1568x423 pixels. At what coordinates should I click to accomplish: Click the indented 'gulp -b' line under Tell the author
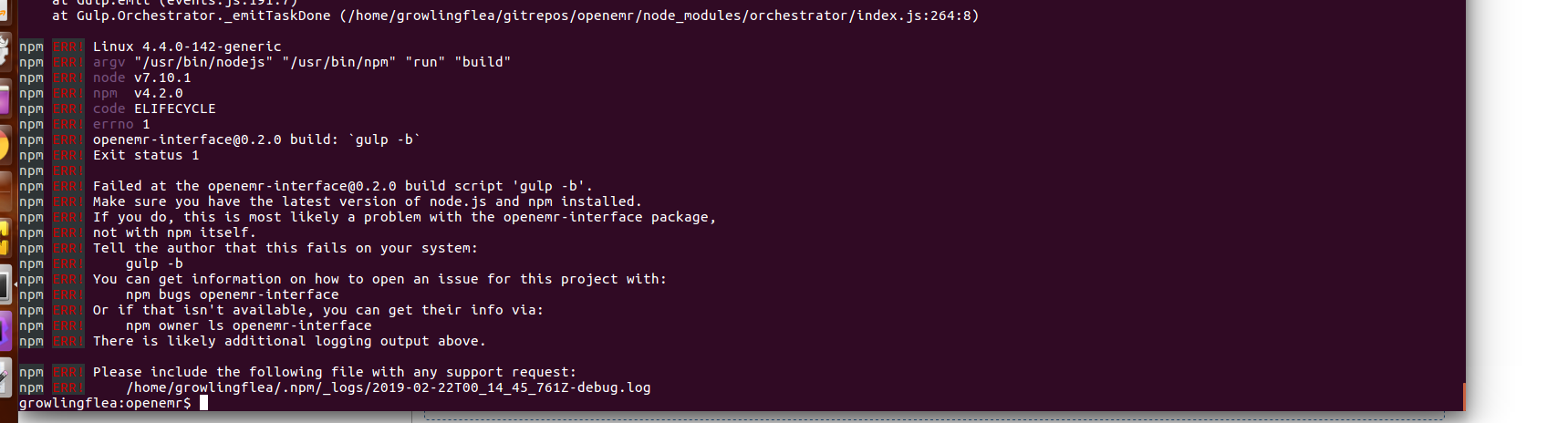click(154, 263)
